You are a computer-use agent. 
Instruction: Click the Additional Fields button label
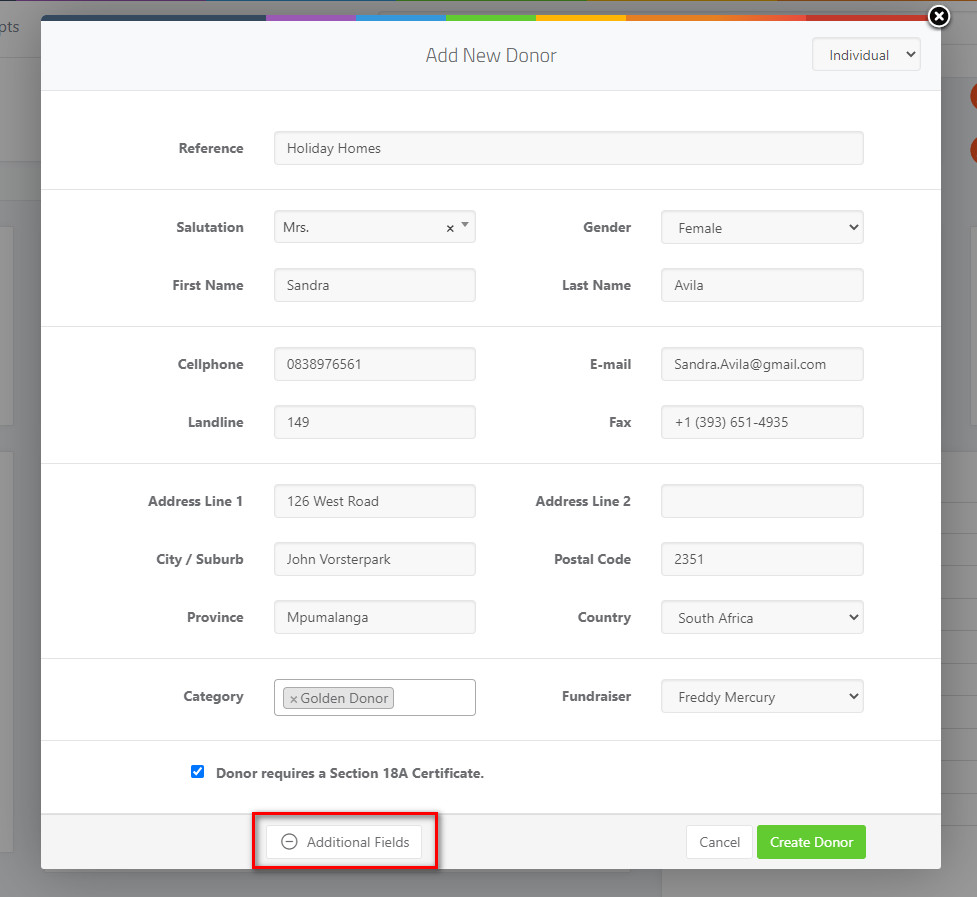(358, 842)
